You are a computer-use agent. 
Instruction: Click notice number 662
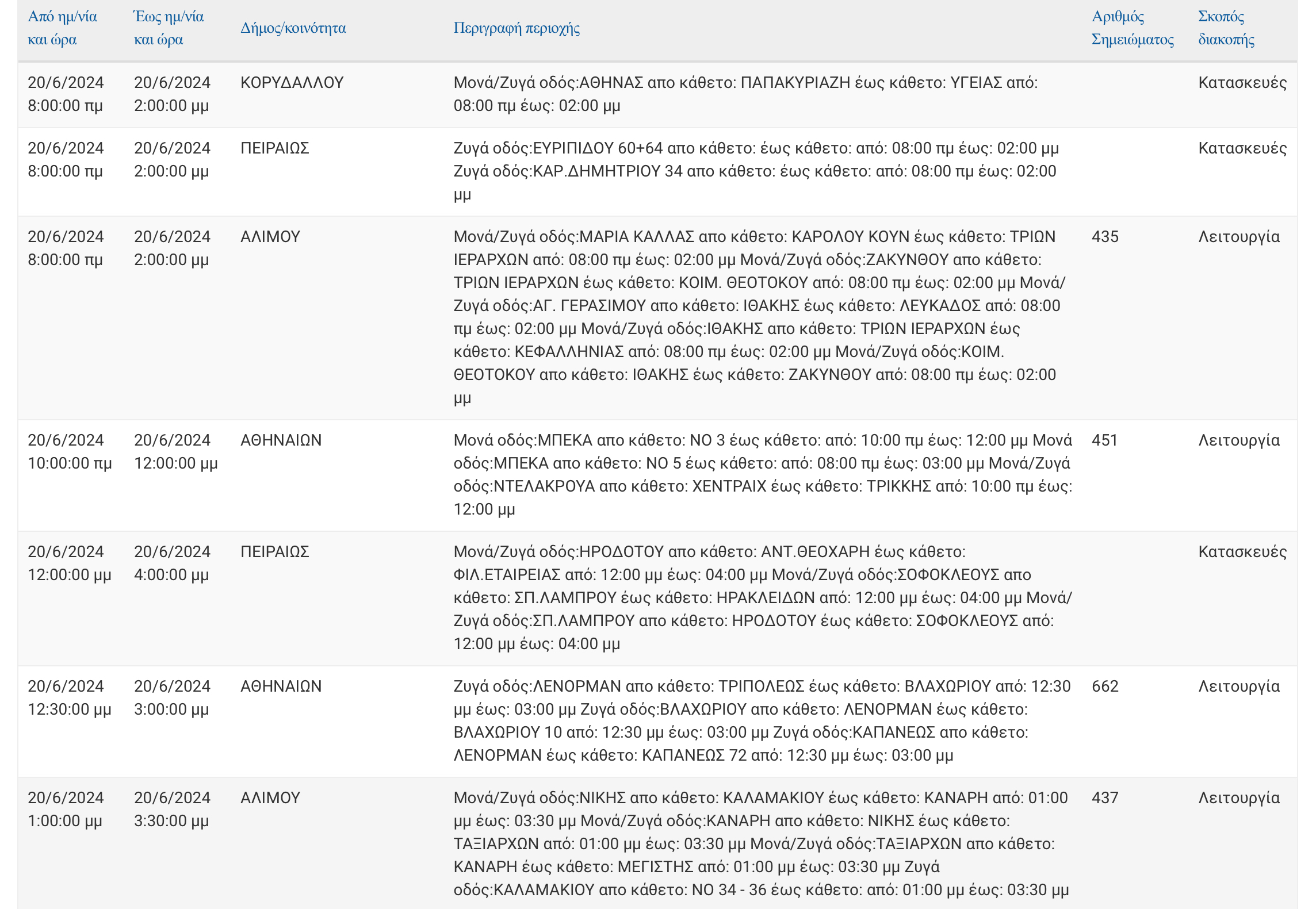coord(1105,686)
